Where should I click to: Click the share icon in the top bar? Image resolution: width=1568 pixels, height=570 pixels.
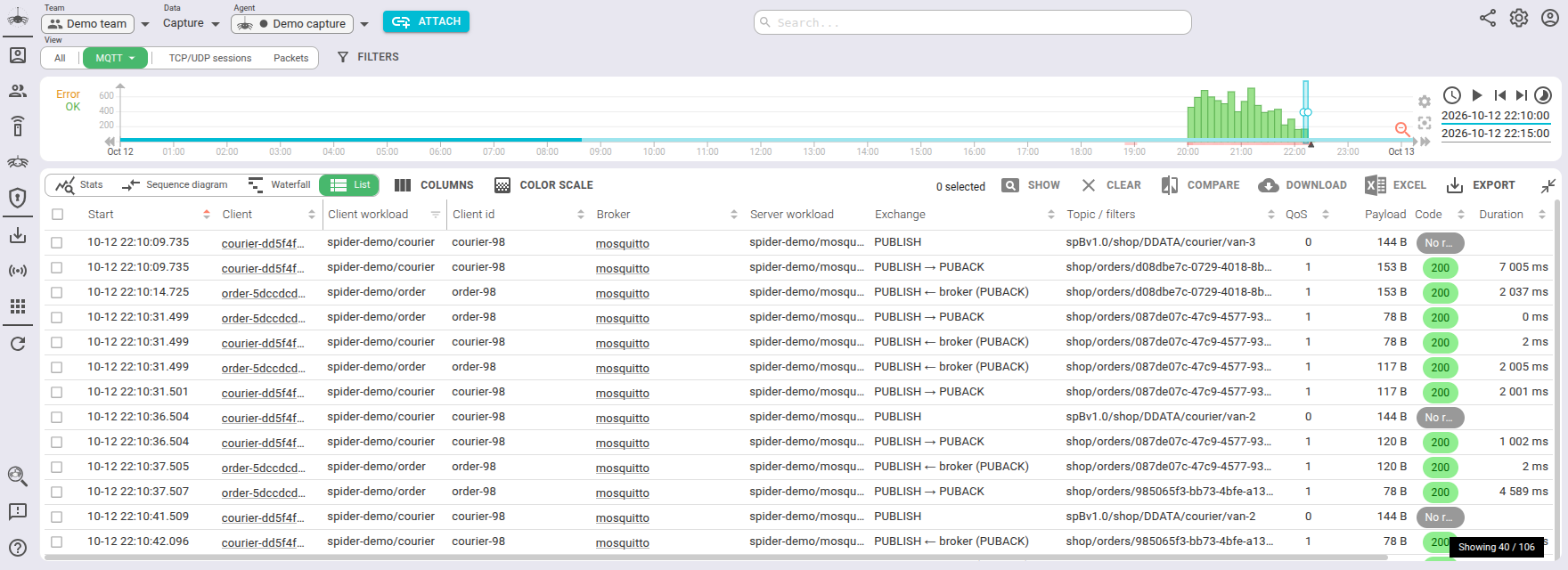[x=1488, y=18]
